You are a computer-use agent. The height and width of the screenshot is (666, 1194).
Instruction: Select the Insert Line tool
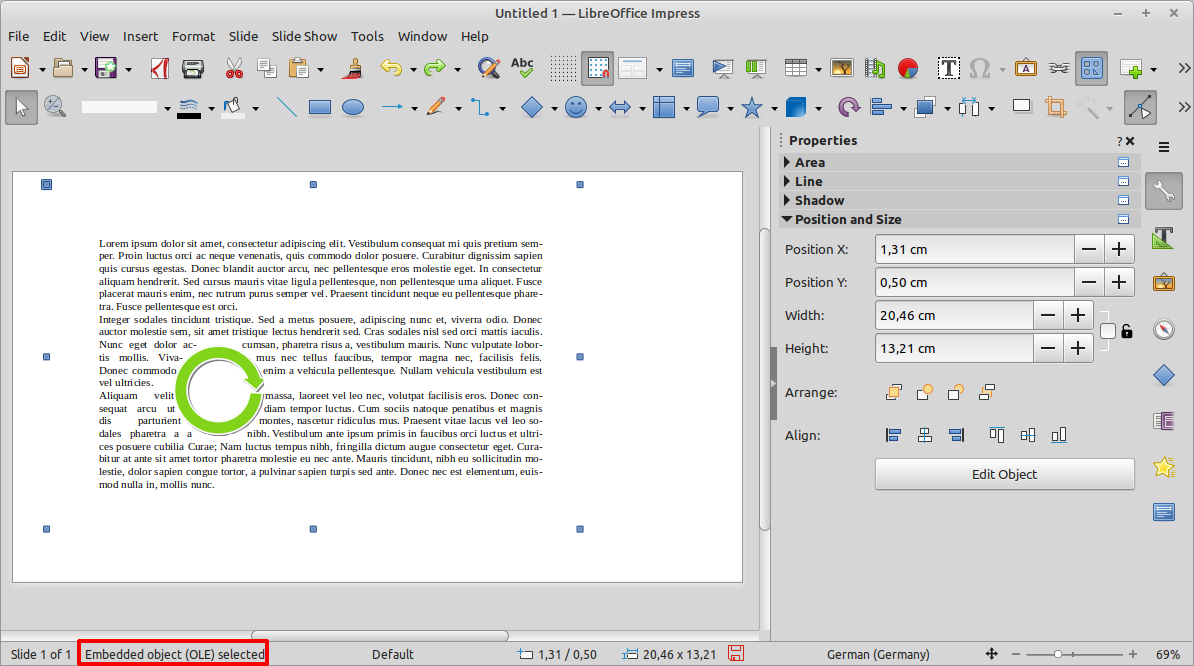pos(287,107)
